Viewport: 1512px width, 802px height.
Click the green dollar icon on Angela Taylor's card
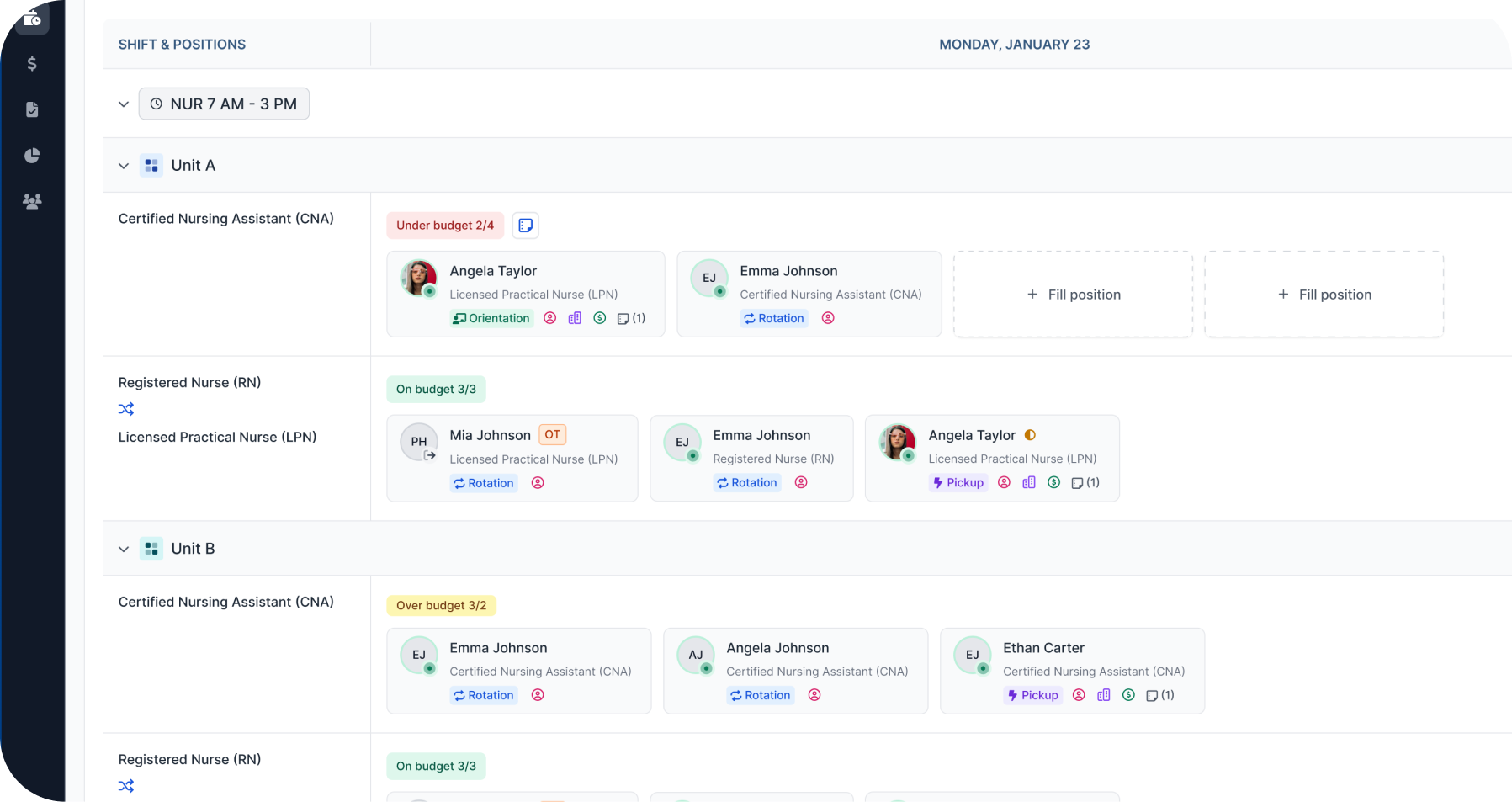pyautogui.click(x=600, y=318)
